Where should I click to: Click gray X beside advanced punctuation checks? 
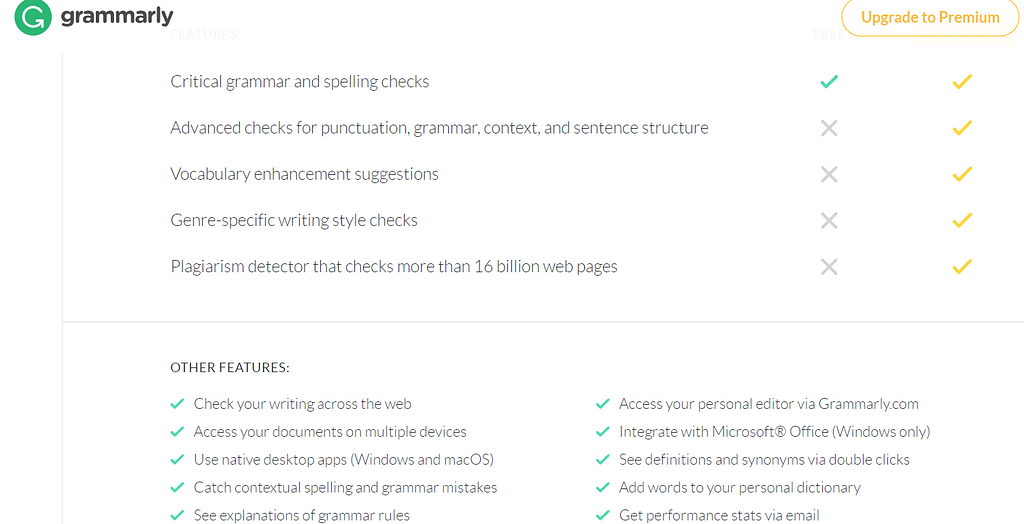[829, 128]
